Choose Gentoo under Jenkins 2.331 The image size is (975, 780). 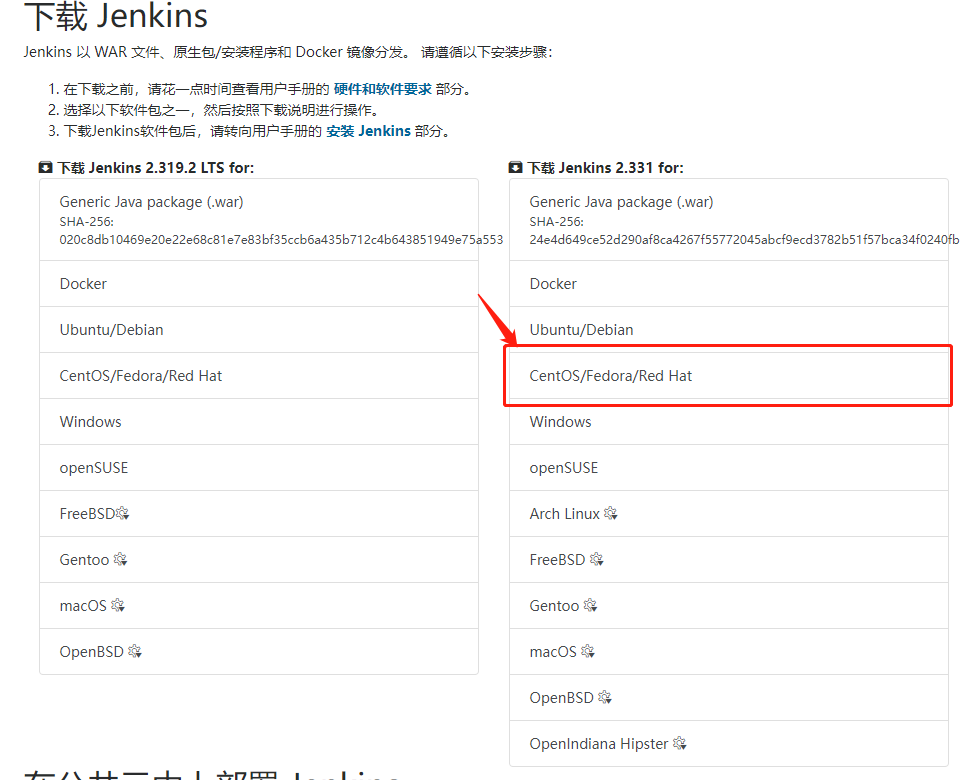point(729,606)
